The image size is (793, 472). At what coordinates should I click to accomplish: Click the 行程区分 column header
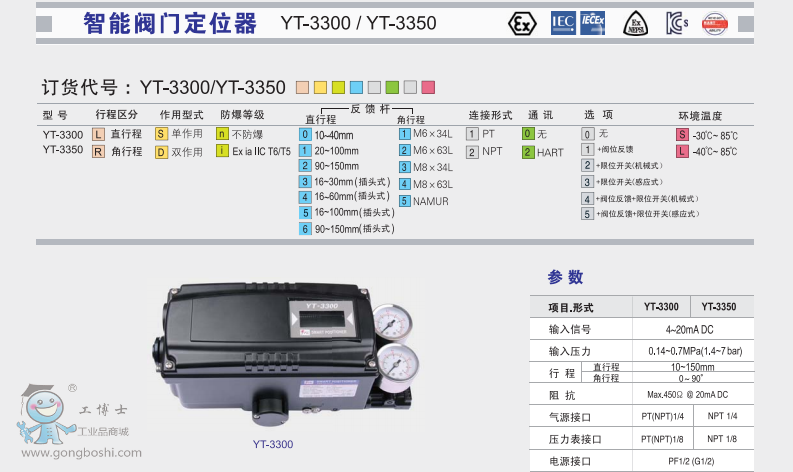pyautogui.click(x=116, y=115)
